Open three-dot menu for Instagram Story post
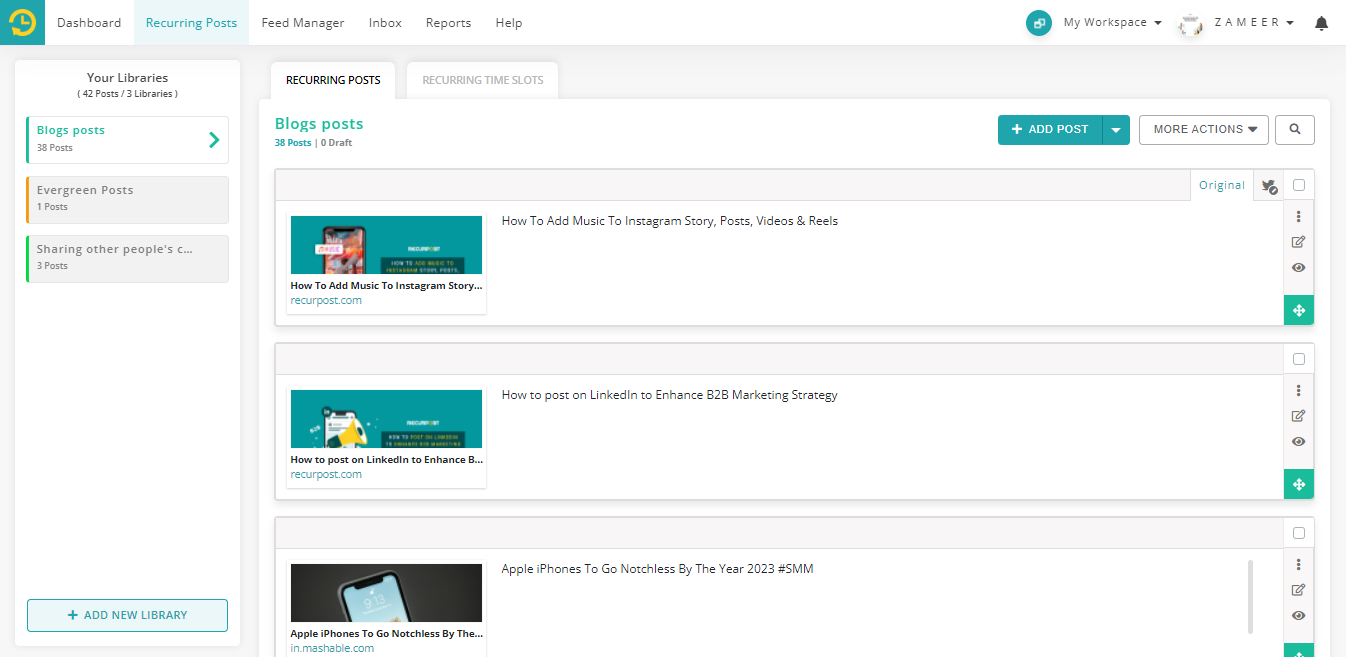Viewport: 1346px width, 657px height. pos(1299,216)
